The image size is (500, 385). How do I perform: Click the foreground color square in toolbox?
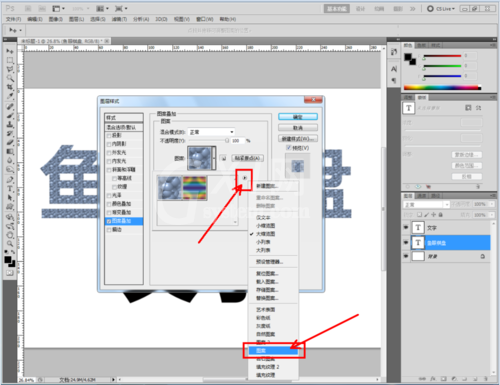8,260
